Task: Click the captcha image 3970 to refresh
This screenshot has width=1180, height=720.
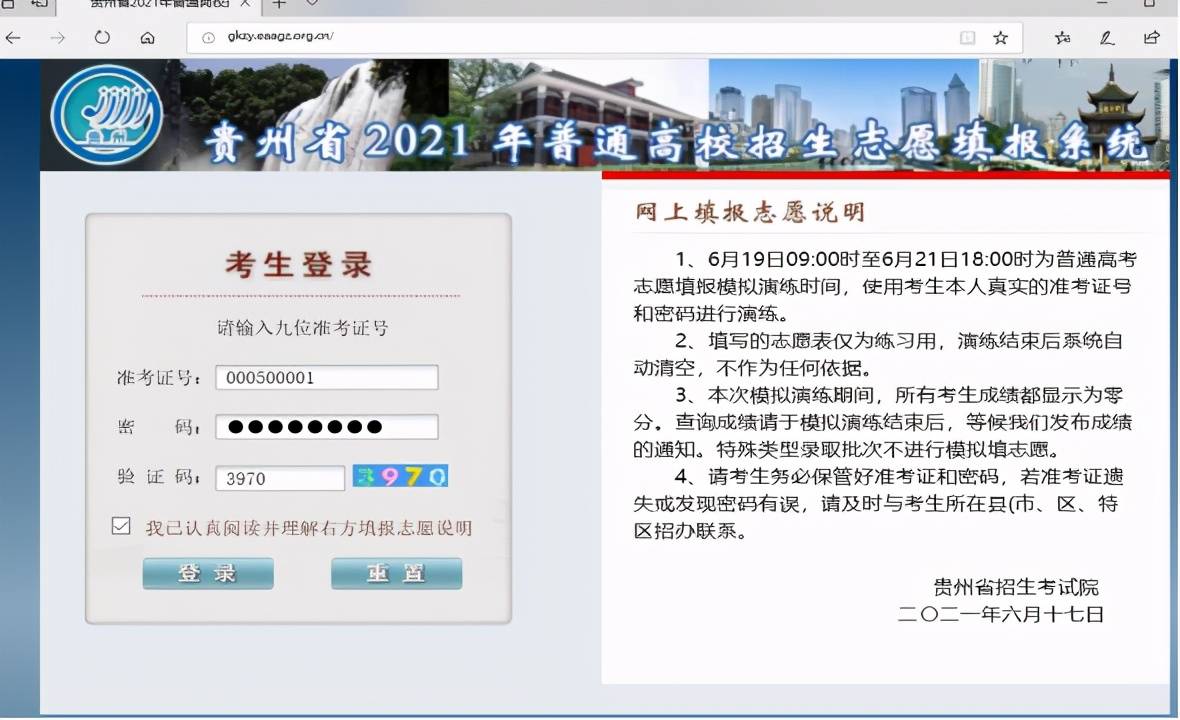Action: 401,477
